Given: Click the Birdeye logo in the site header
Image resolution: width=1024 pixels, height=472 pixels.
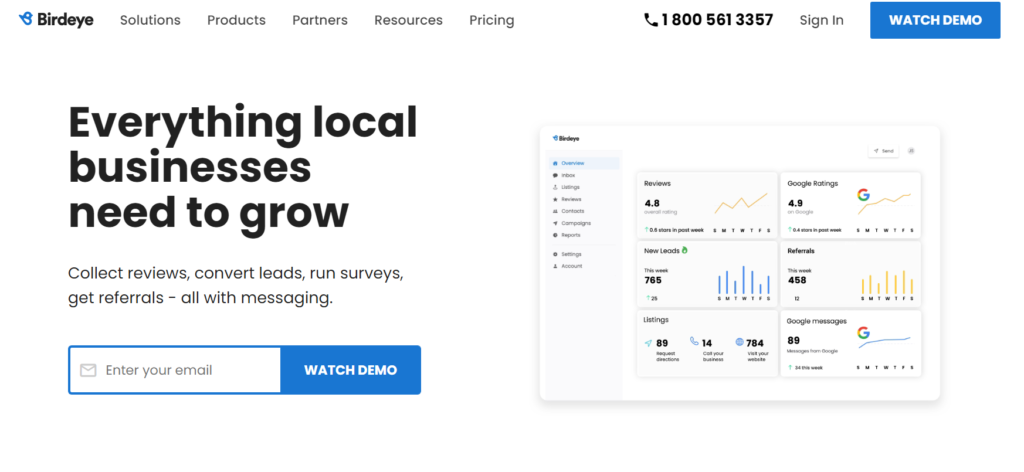Looking at the screenshot, I should (x=56, y=20).
